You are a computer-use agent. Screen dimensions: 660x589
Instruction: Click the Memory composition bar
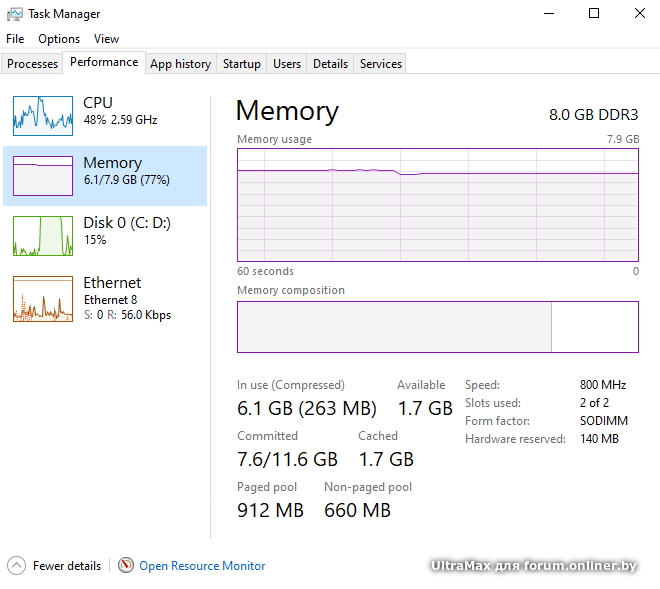click(437, 327)
